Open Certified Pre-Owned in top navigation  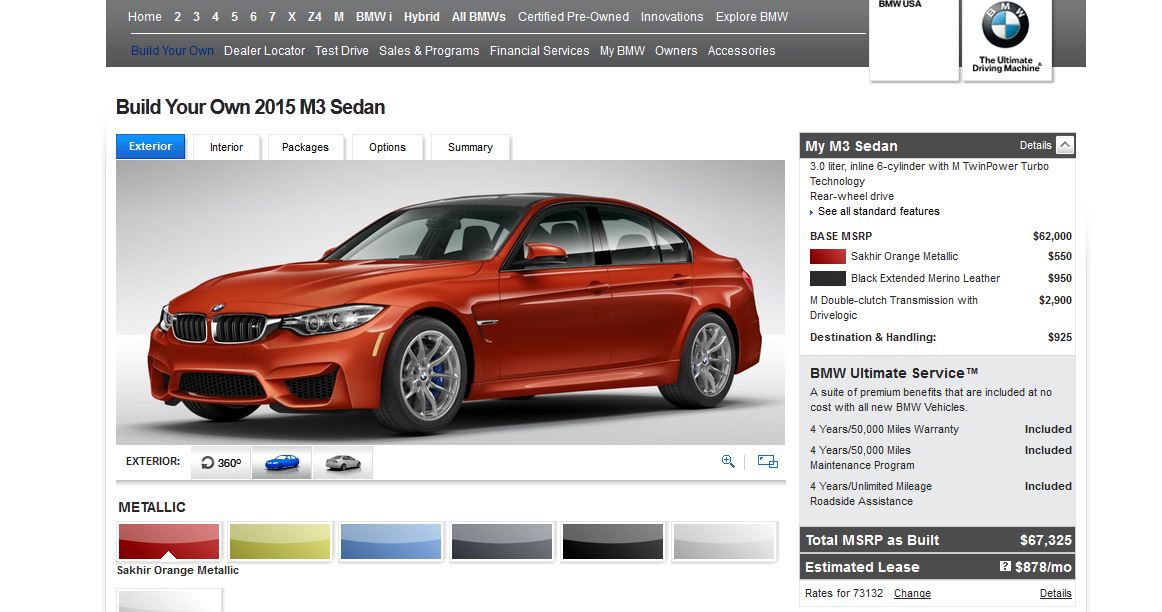click(x=573, y=17)
